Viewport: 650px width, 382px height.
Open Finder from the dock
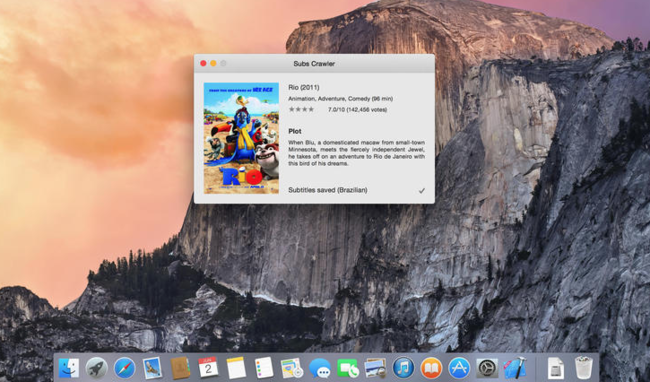point(69,367)
